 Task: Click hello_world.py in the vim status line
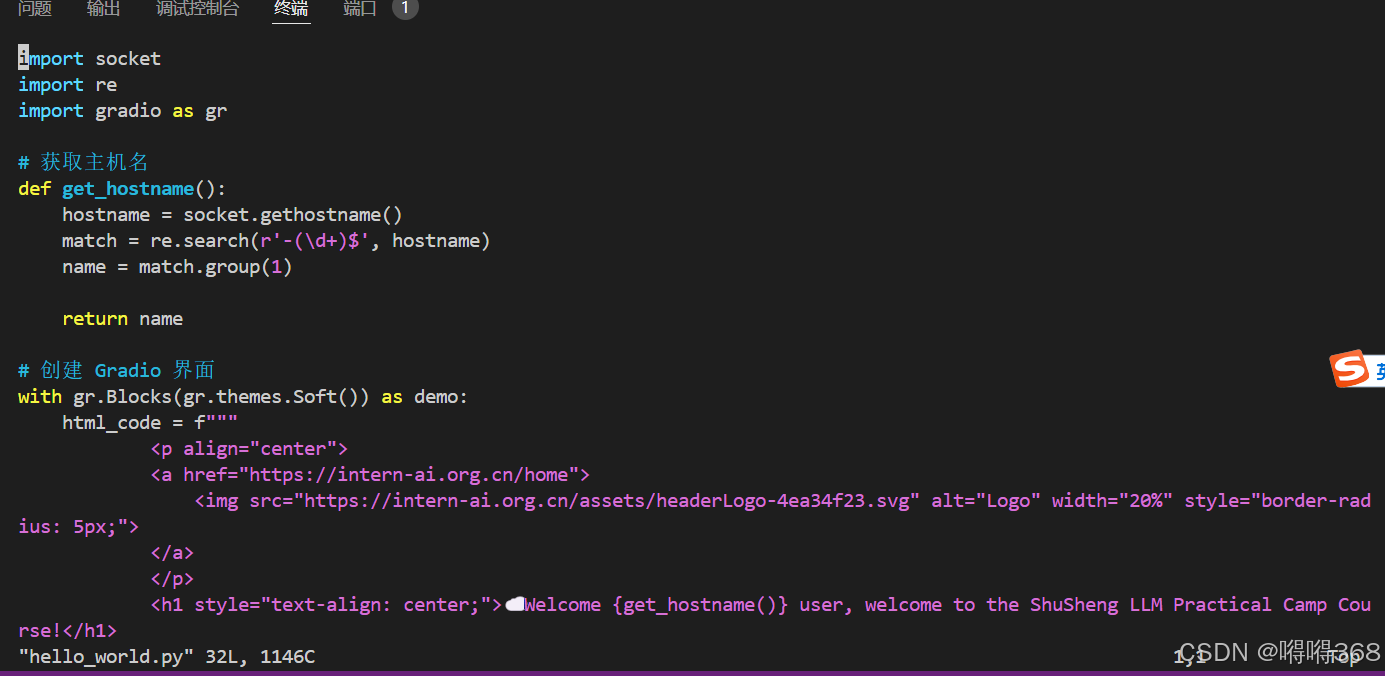[104, 656]
